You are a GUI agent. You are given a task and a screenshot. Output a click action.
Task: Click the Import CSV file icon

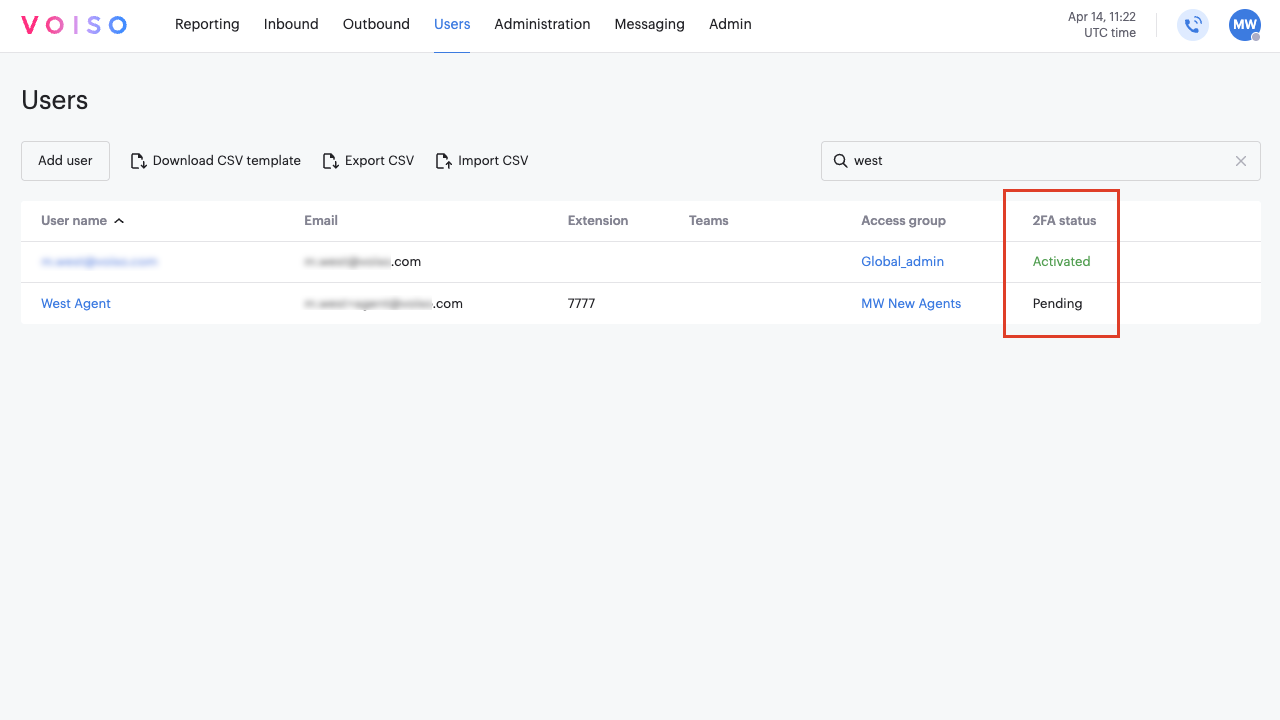point(444,161)
